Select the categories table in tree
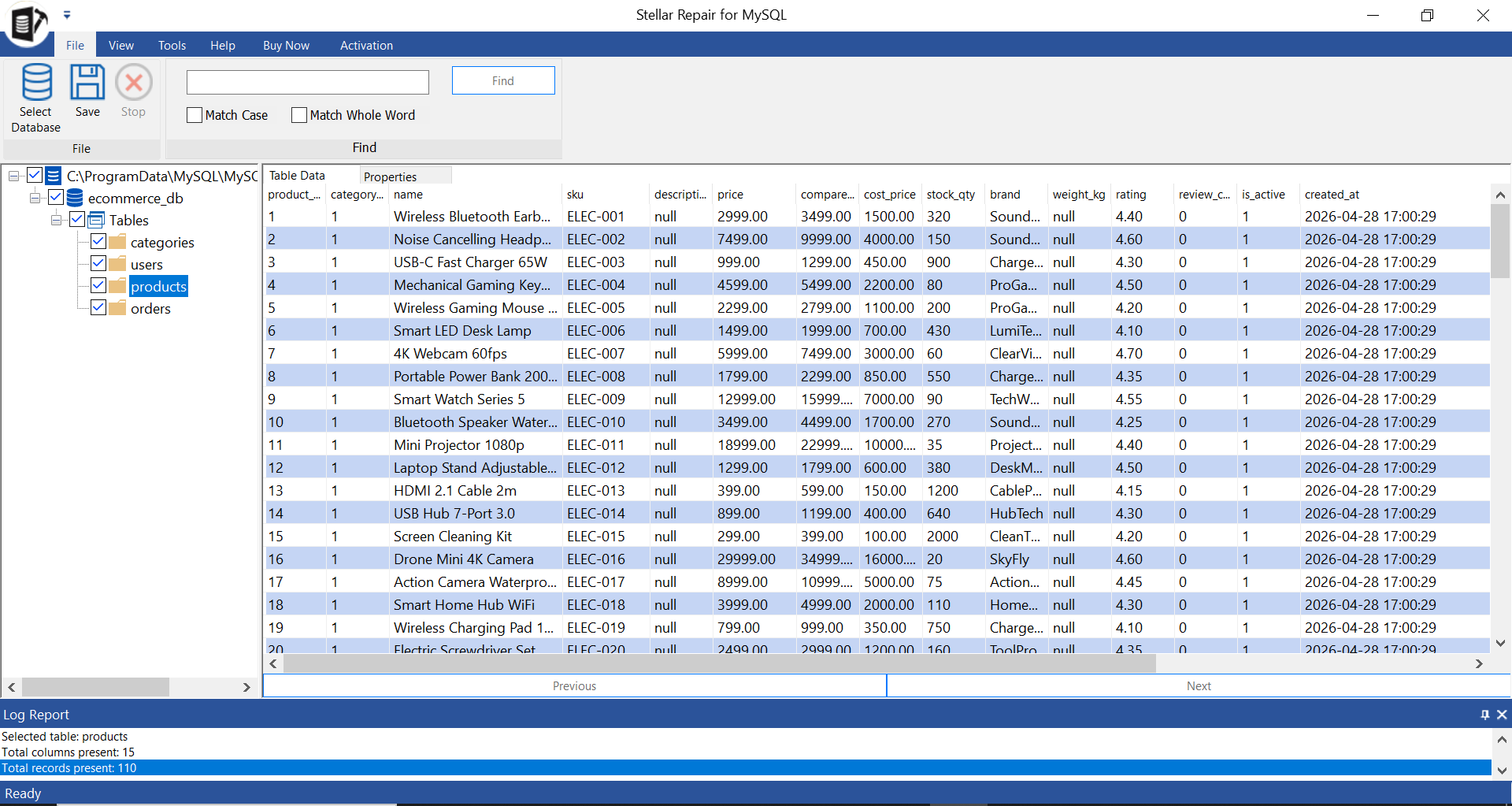This screenshot has width=1512, height=806. point(162,242)
